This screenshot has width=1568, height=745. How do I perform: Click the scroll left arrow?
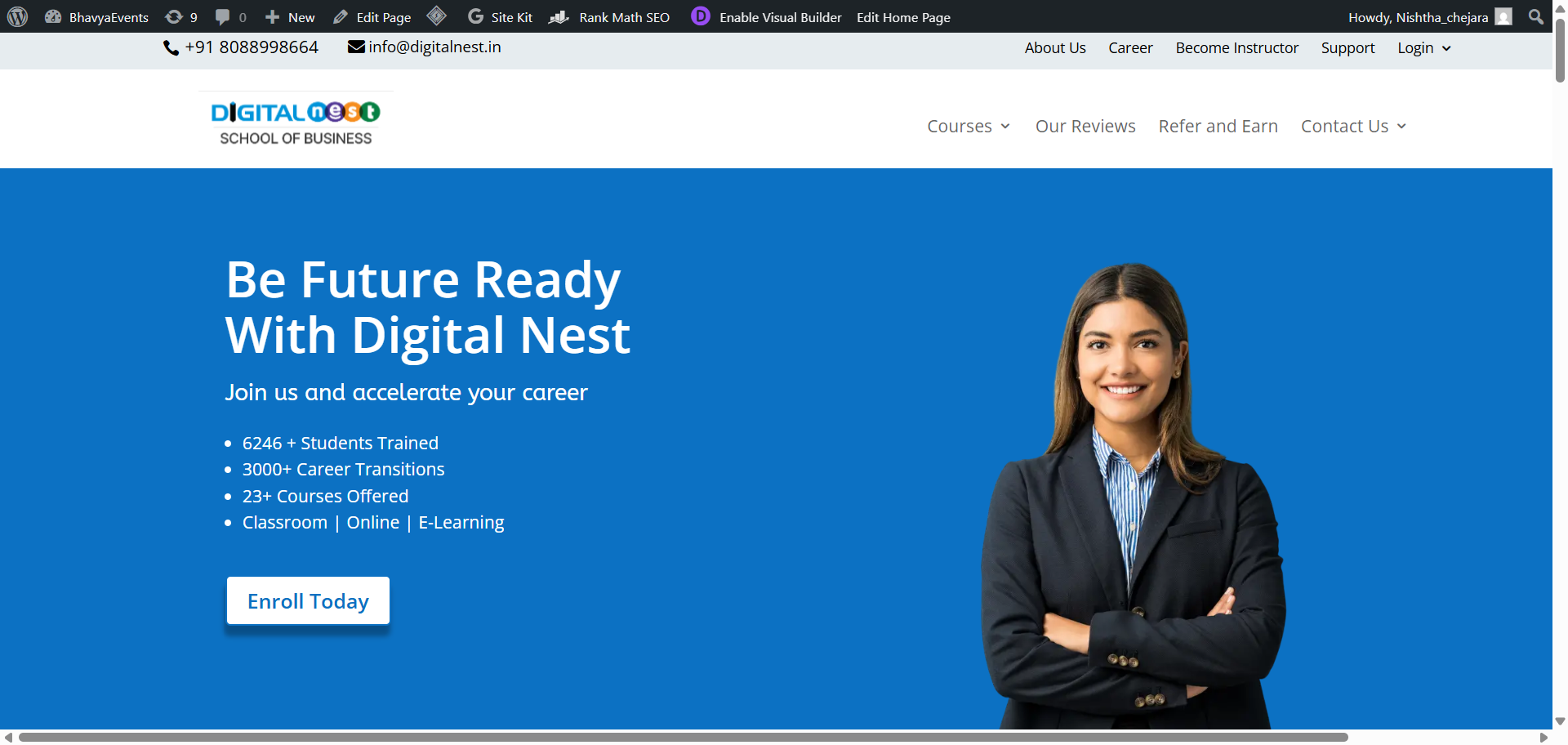[8, 737]
